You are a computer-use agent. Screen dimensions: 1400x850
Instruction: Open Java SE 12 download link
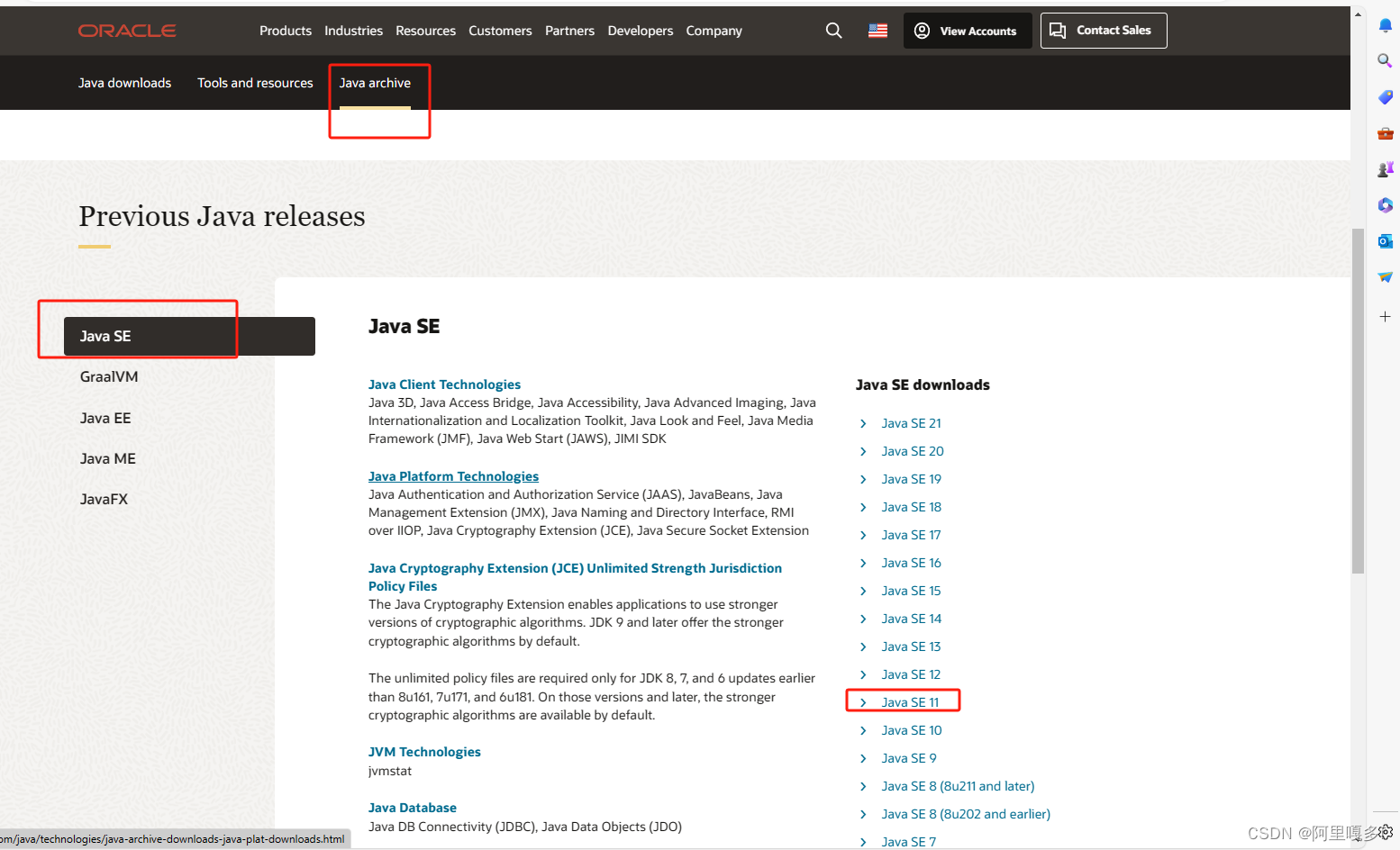click(911, 674)
